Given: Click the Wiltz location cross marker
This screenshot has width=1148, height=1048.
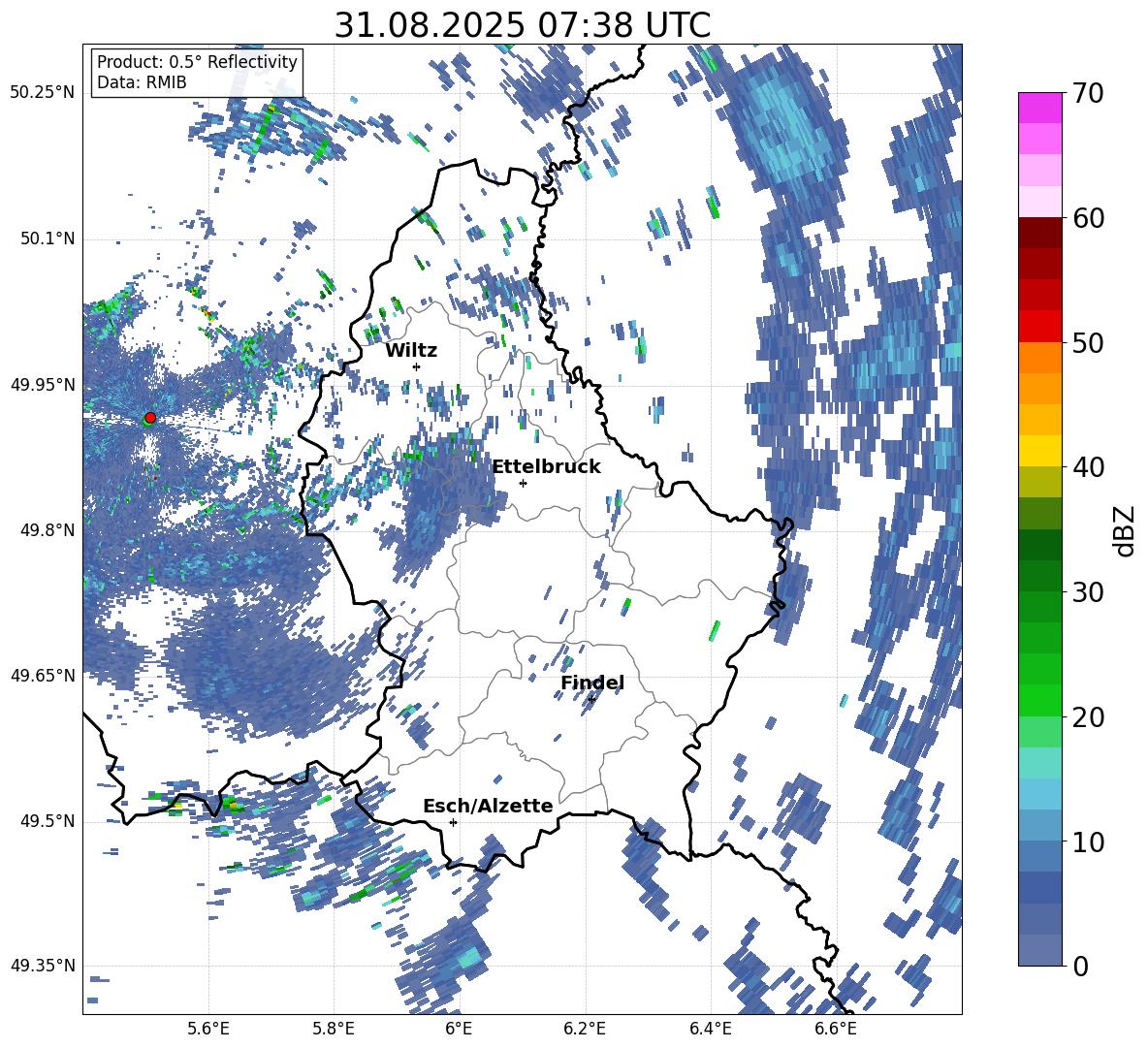Looking at the screenshot, I should click(x=417, y=366).
